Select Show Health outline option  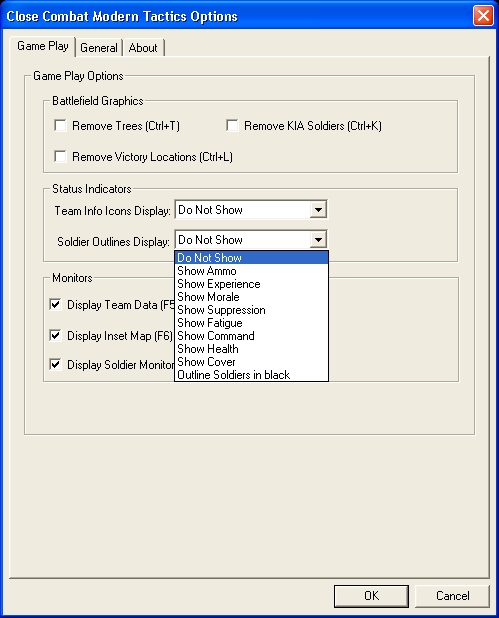[251, 349]
